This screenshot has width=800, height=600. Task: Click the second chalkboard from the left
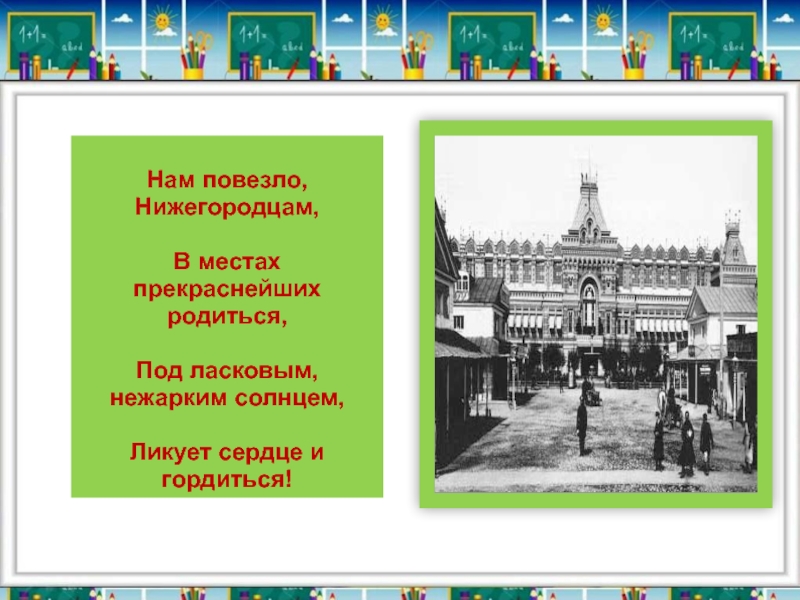point(271,40)
